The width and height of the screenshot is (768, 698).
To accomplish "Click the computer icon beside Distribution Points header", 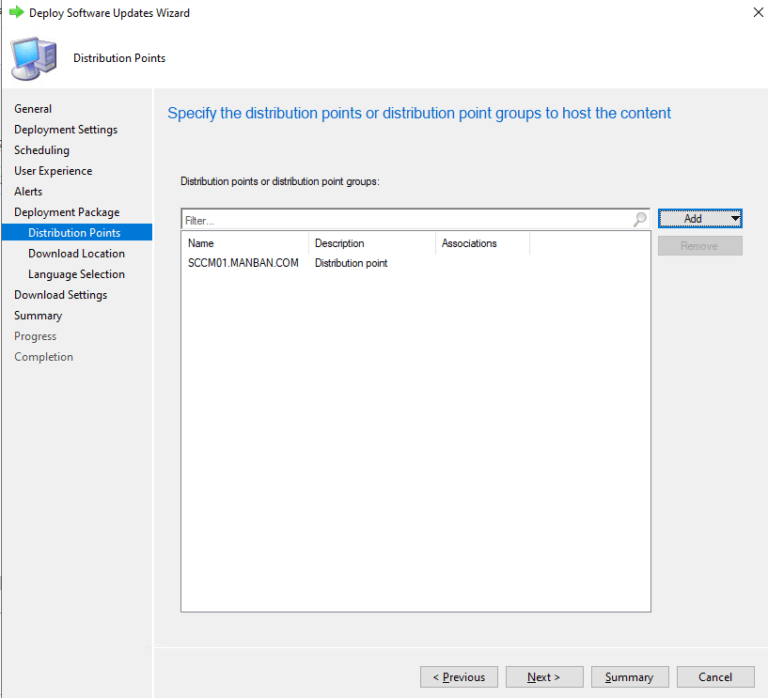I will coord(33,58).
